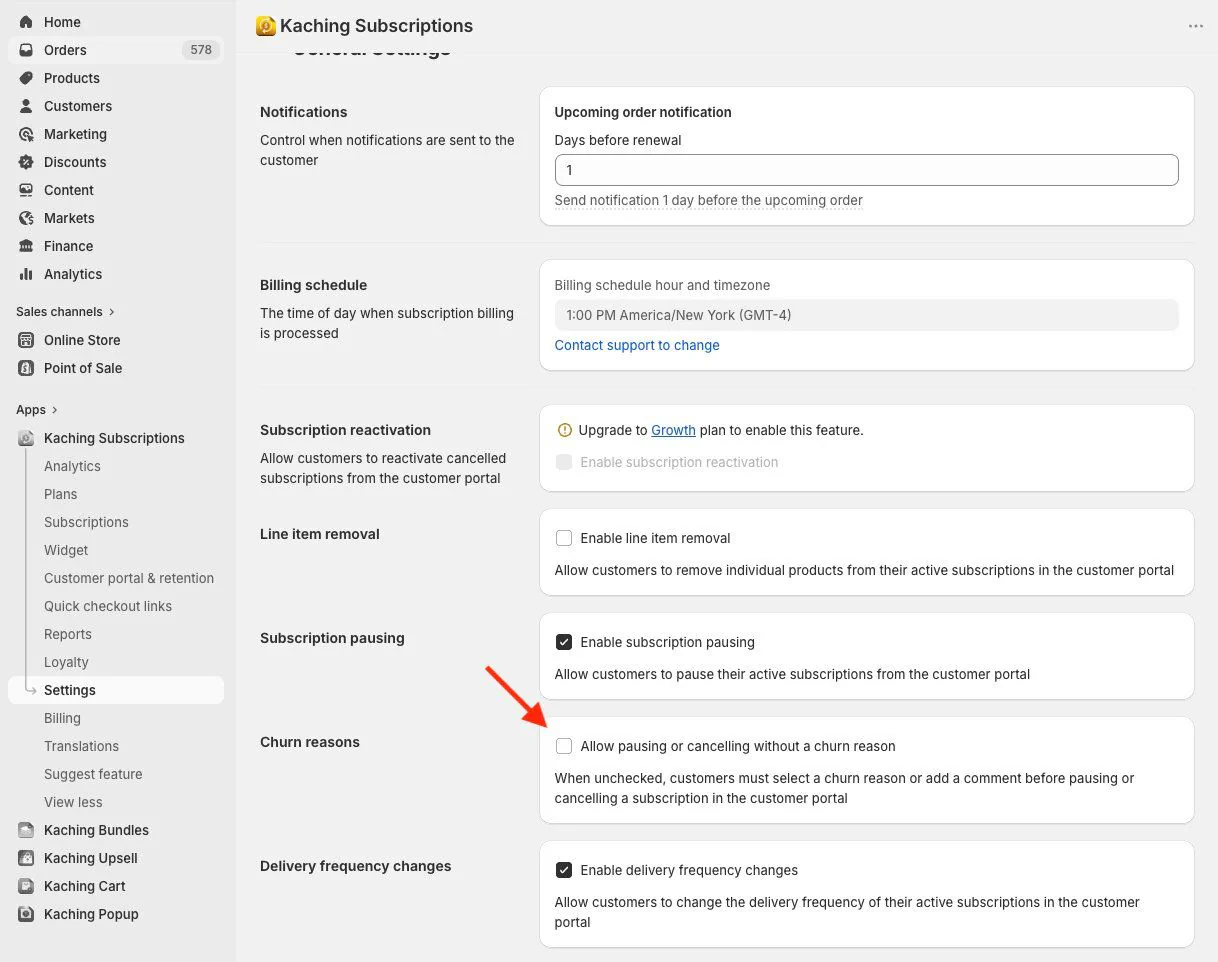Expand the Sales channels section chevron
The height and width of the screenshot is (962, 1218).
[x=112, y=312]
